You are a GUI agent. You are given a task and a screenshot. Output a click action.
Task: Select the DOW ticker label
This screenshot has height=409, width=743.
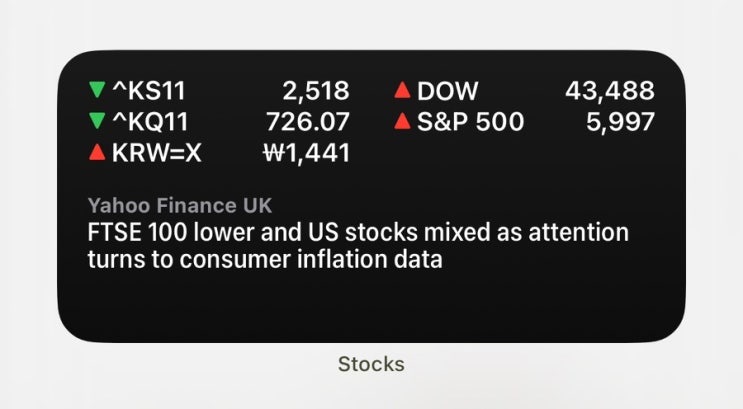pos(450,92)
